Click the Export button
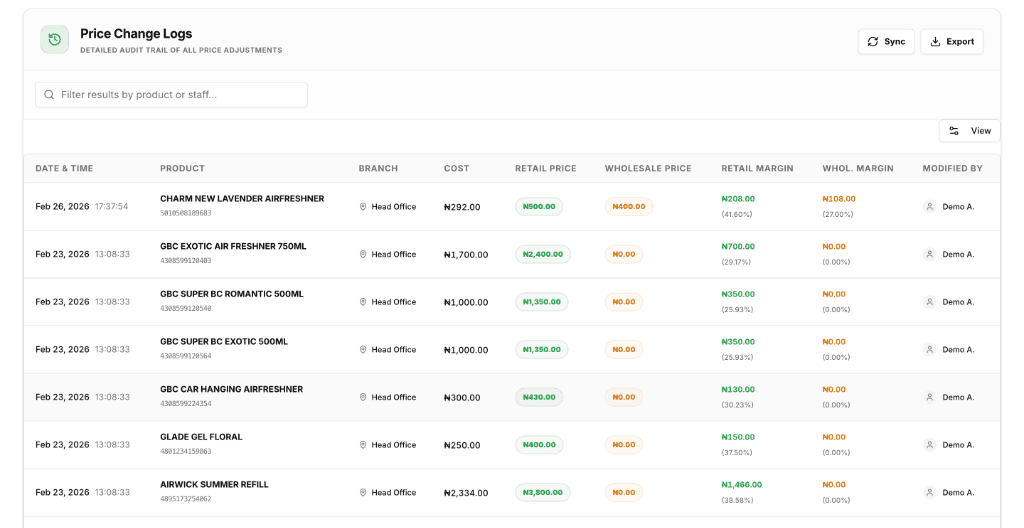Screen dimensions: 1024x528 (x=952, y=41)
